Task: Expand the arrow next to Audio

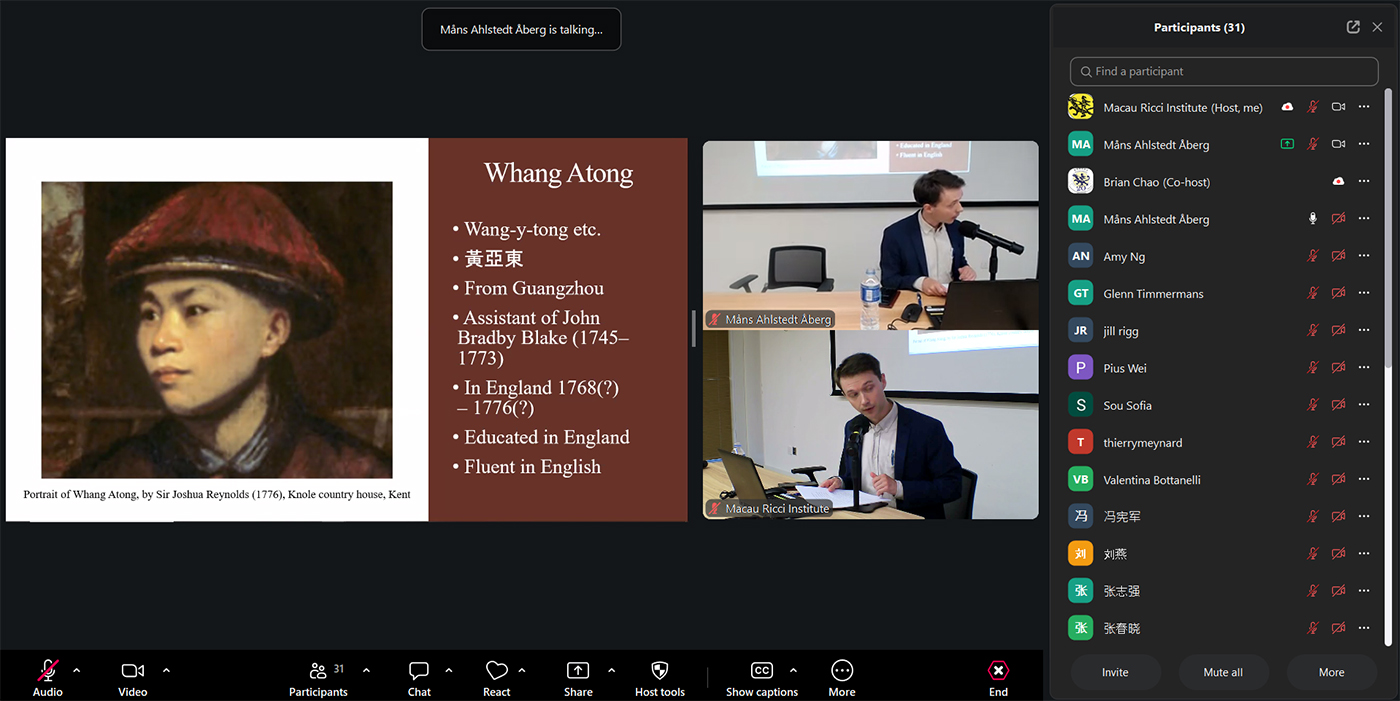Action: point(77,670)
